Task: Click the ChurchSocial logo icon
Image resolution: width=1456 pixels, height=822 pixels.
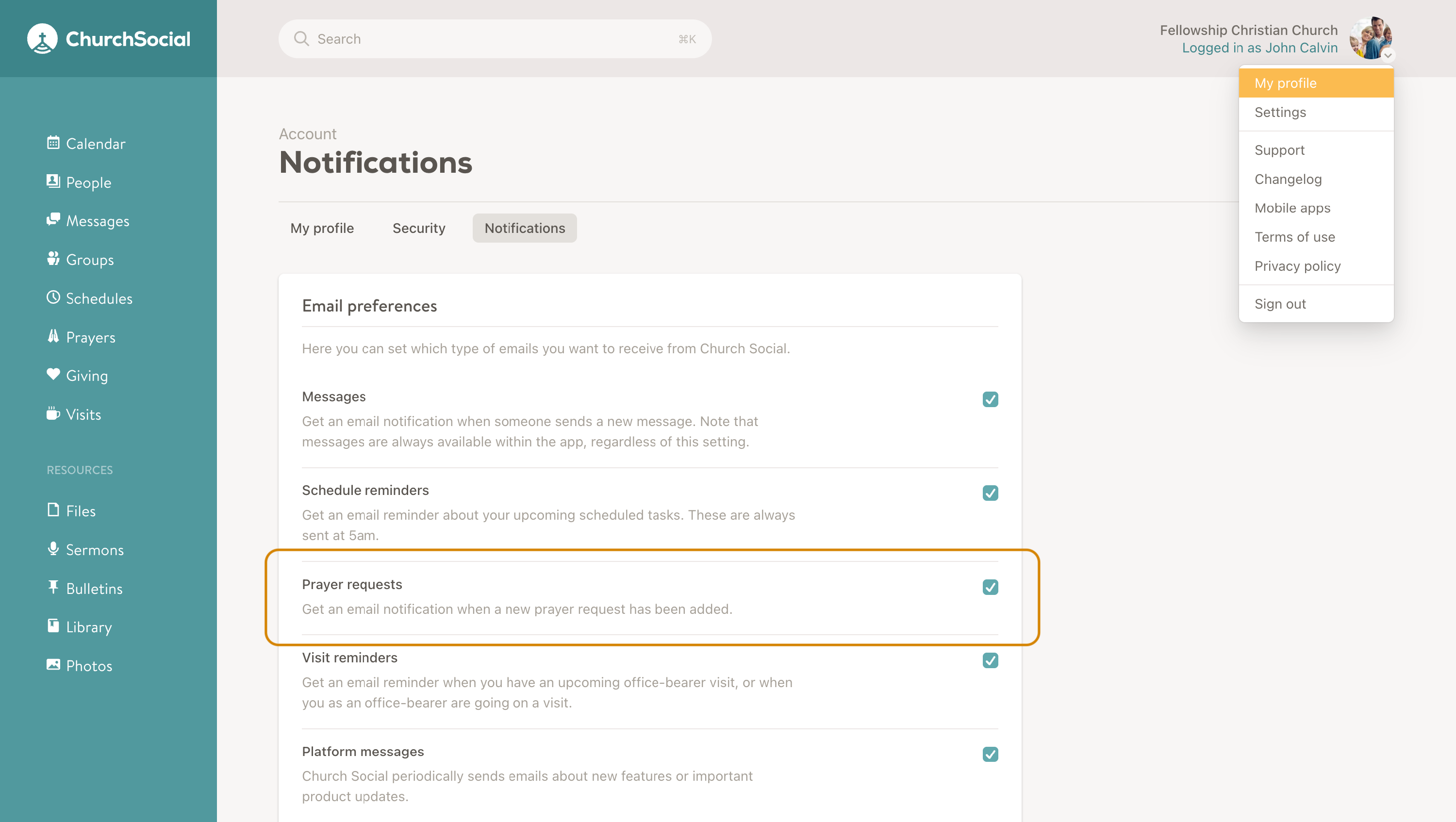Action: 42,38
